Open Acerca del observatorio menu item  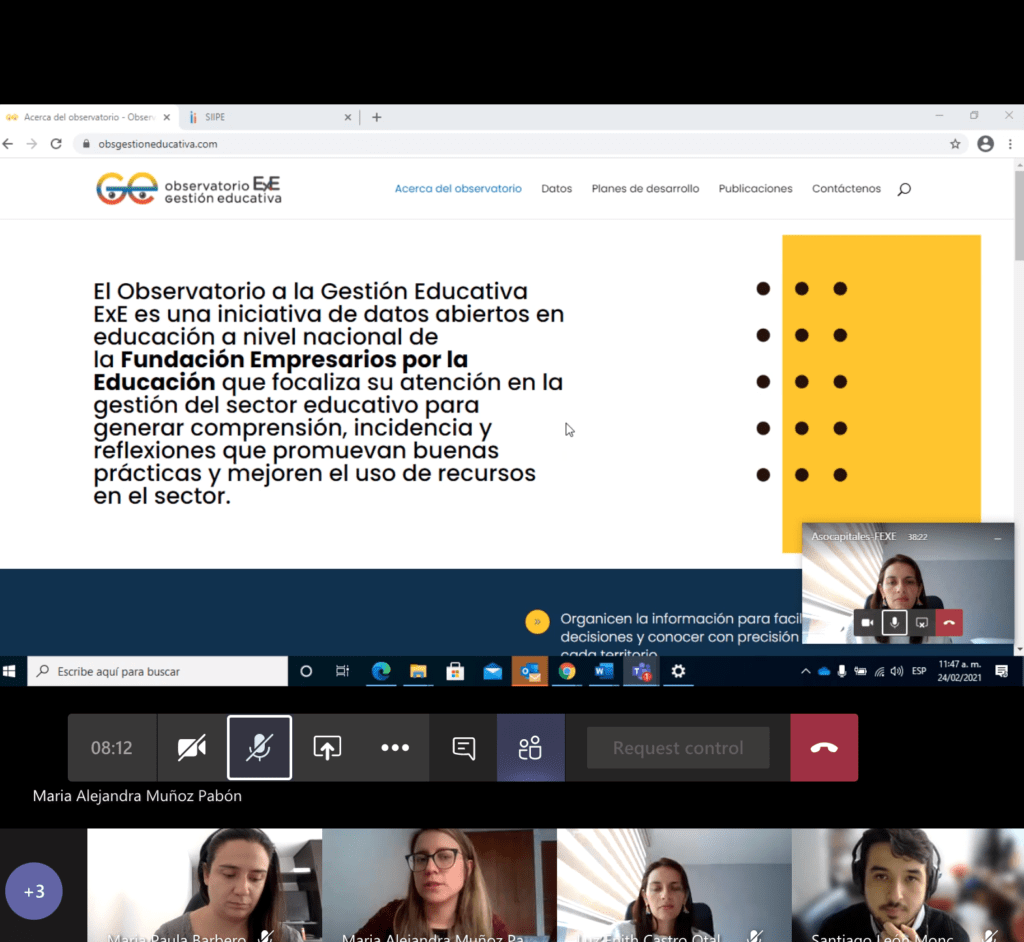point(458,189)
